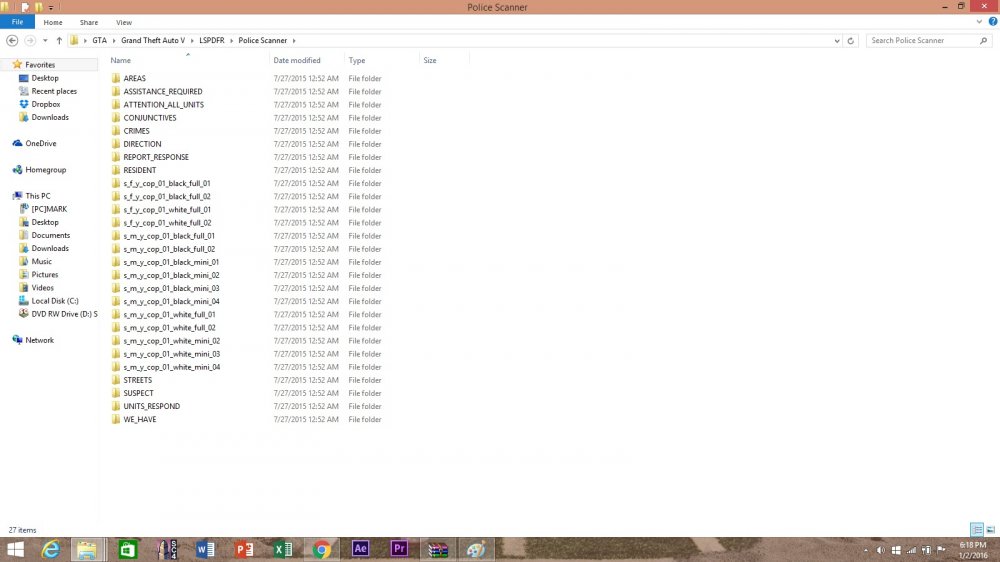Select s_m_y_cop_01_white_mini_04 folder
Viewport: 1000px width, 562px height.
[x=172, y=367]
